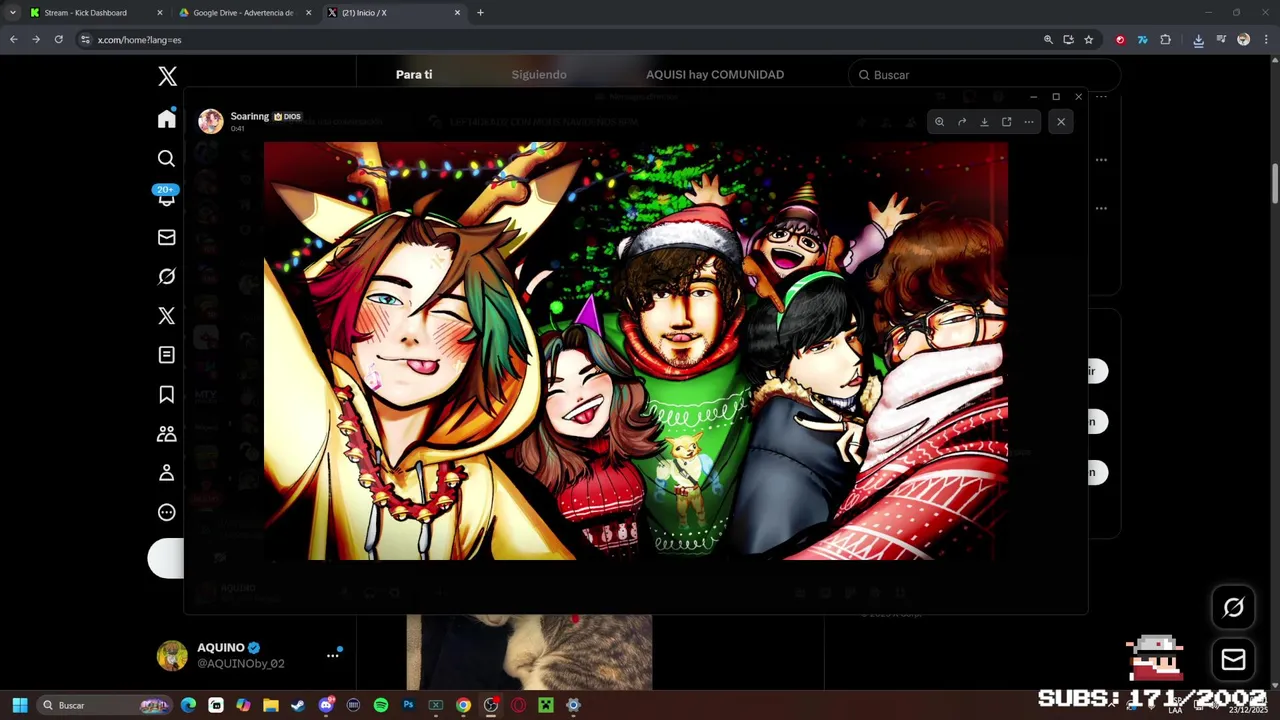
Task: Click the X logo in the sidebar
Action: point(167,76)
